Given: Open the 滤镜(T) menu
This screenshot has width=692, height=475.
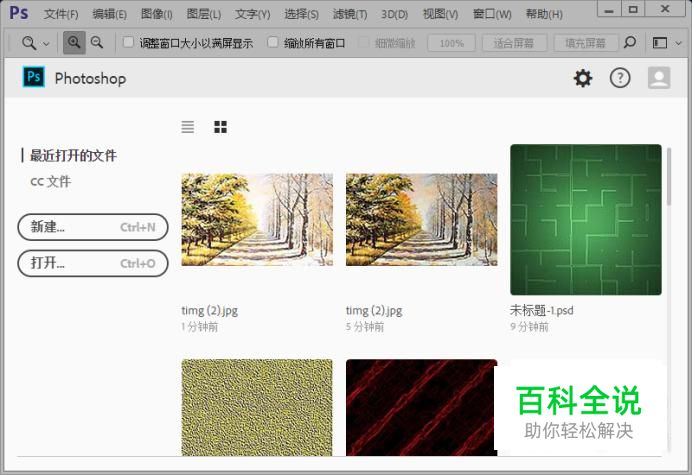Looking at the screenshot, I should pos(350,15).
